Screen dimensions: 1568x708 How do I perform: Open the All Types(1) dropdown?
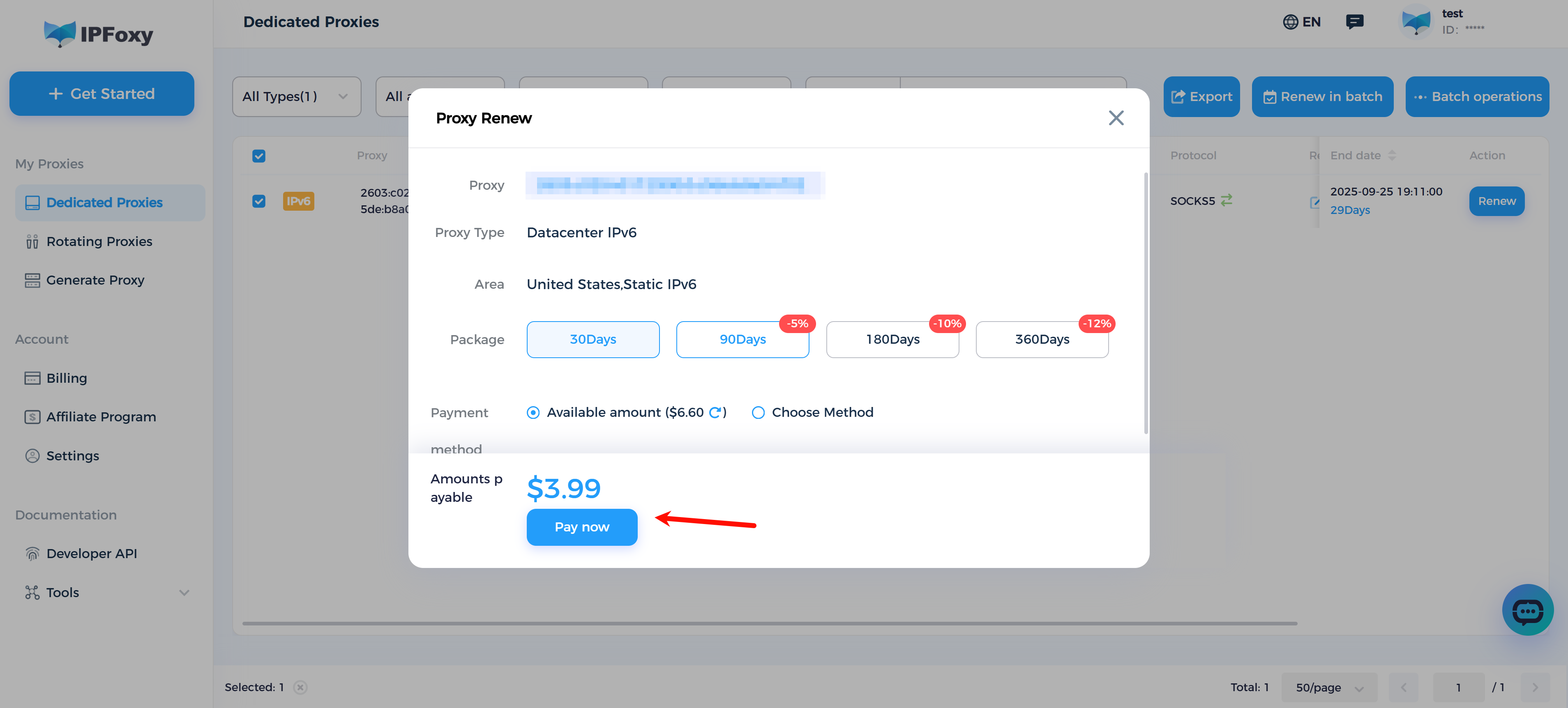click(296, 96)
